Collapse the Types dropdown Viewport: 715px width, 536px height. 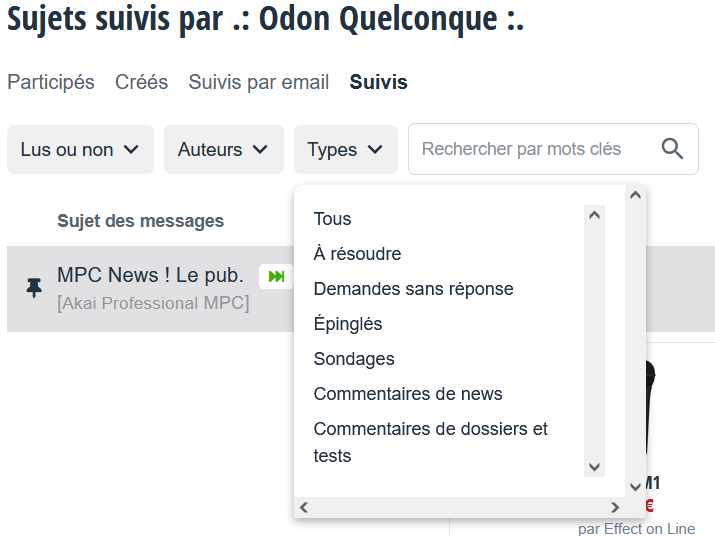(346, 150)
